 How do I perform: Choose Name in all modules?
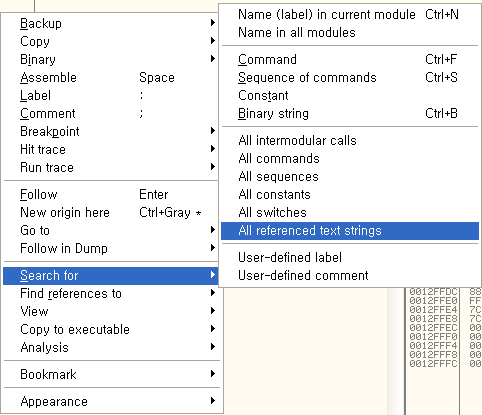[350, 32]
